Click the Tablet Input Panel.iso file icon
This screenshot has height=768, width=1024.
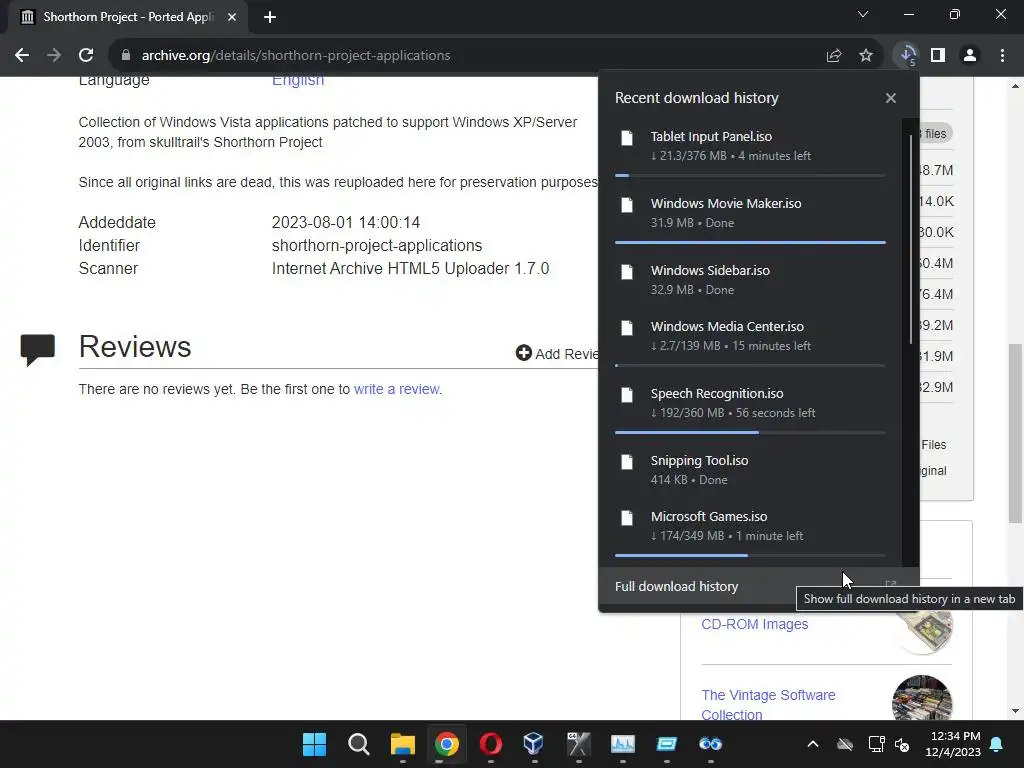627,138
